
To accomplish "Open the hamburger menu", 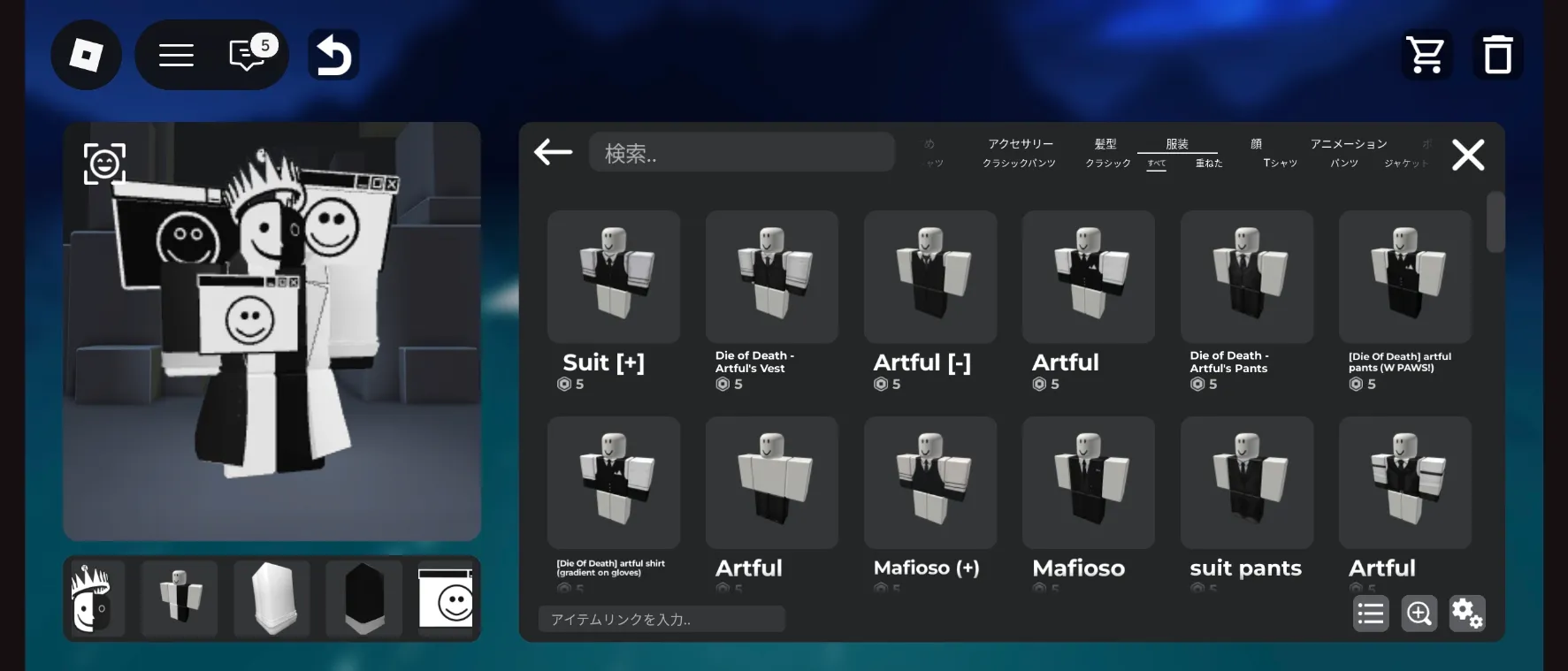I will pyautogui.click(x=176, y=56).
